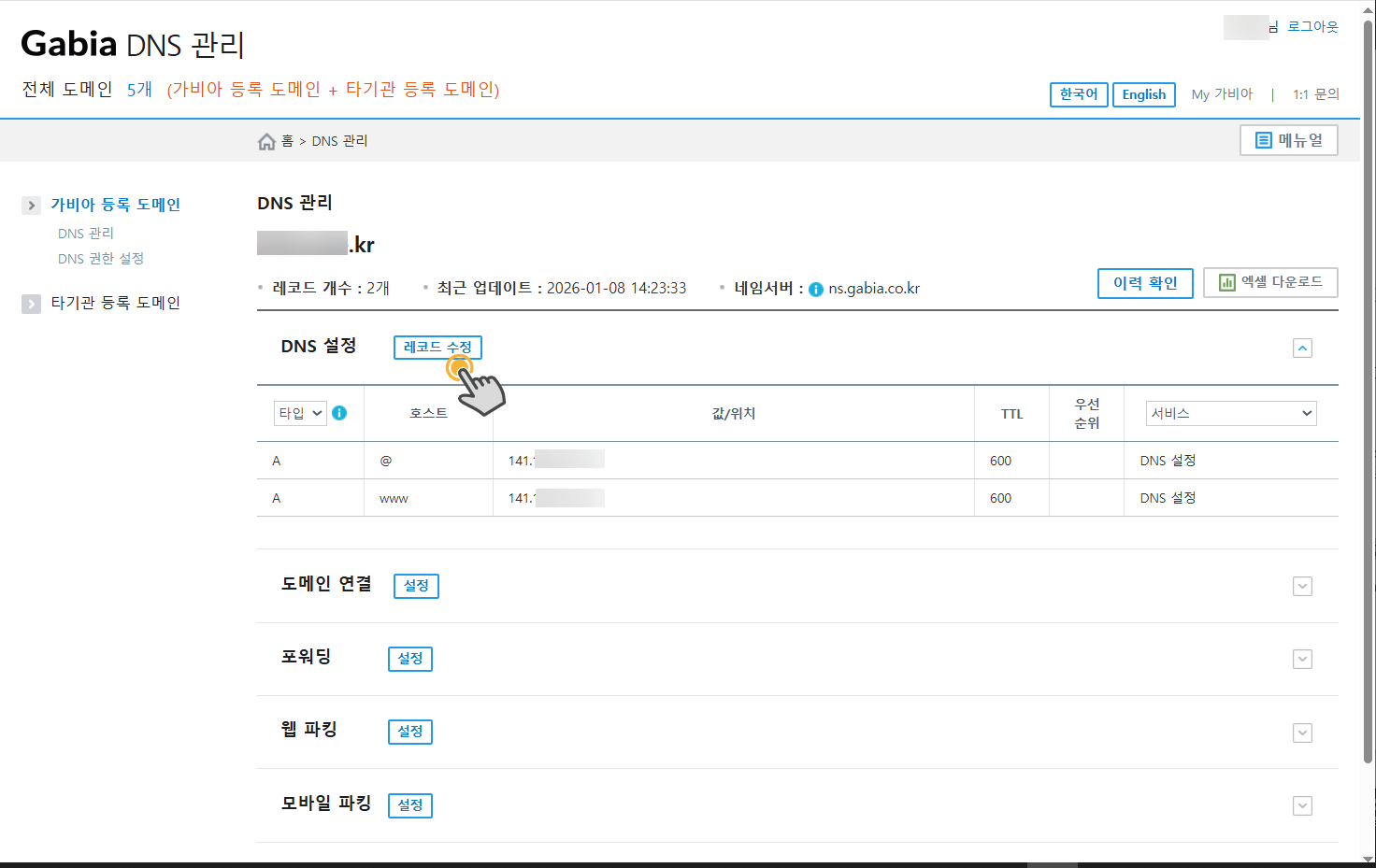Image resolution: width=1376 pixels, height=868 pixels.
Task: Click the 이력 확인 button
Action: (1145, 283)
